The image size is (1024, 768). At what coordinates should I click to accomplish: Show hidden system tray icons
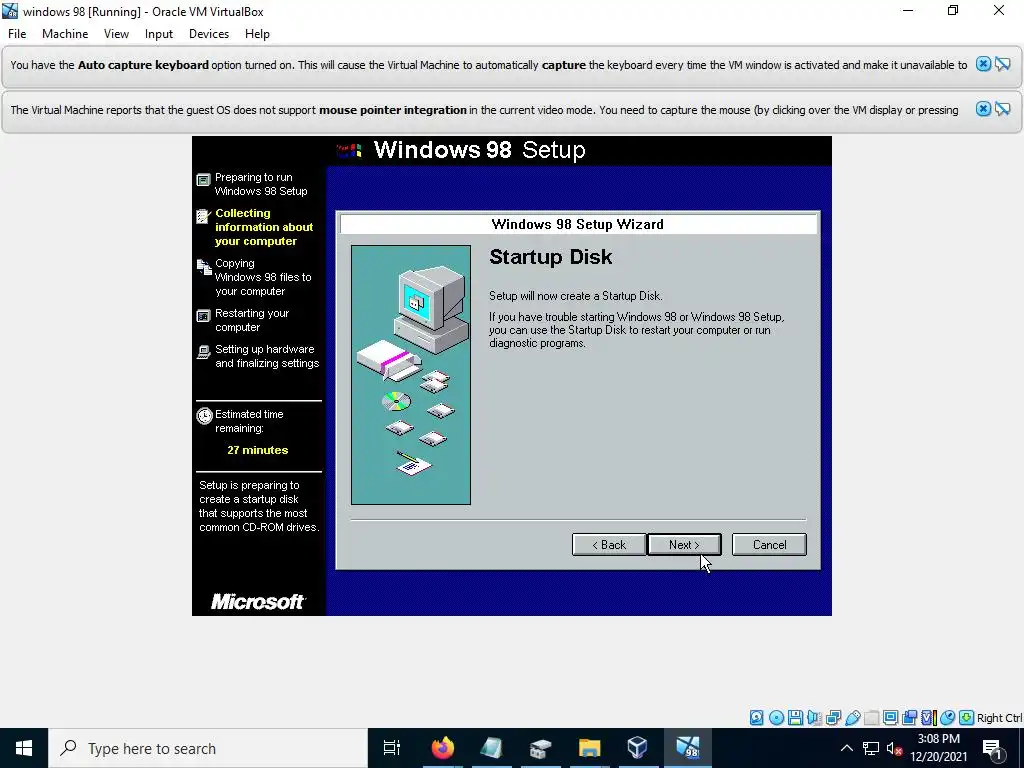[846, 748]
